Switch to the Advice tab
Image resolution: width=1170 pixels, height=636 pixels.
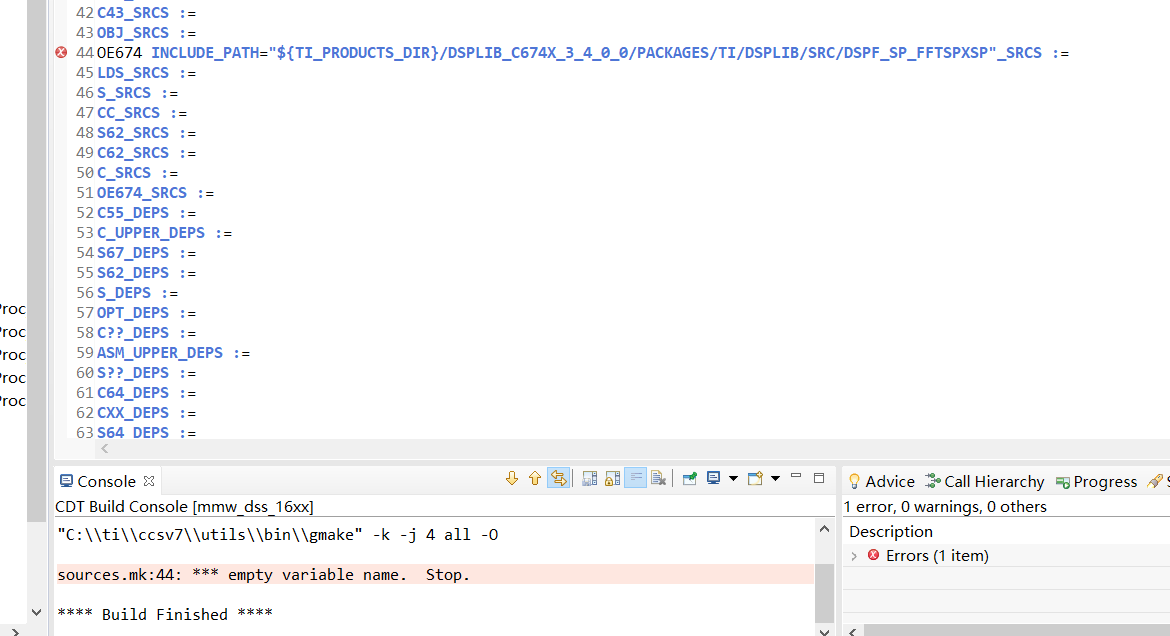[881, 481]
